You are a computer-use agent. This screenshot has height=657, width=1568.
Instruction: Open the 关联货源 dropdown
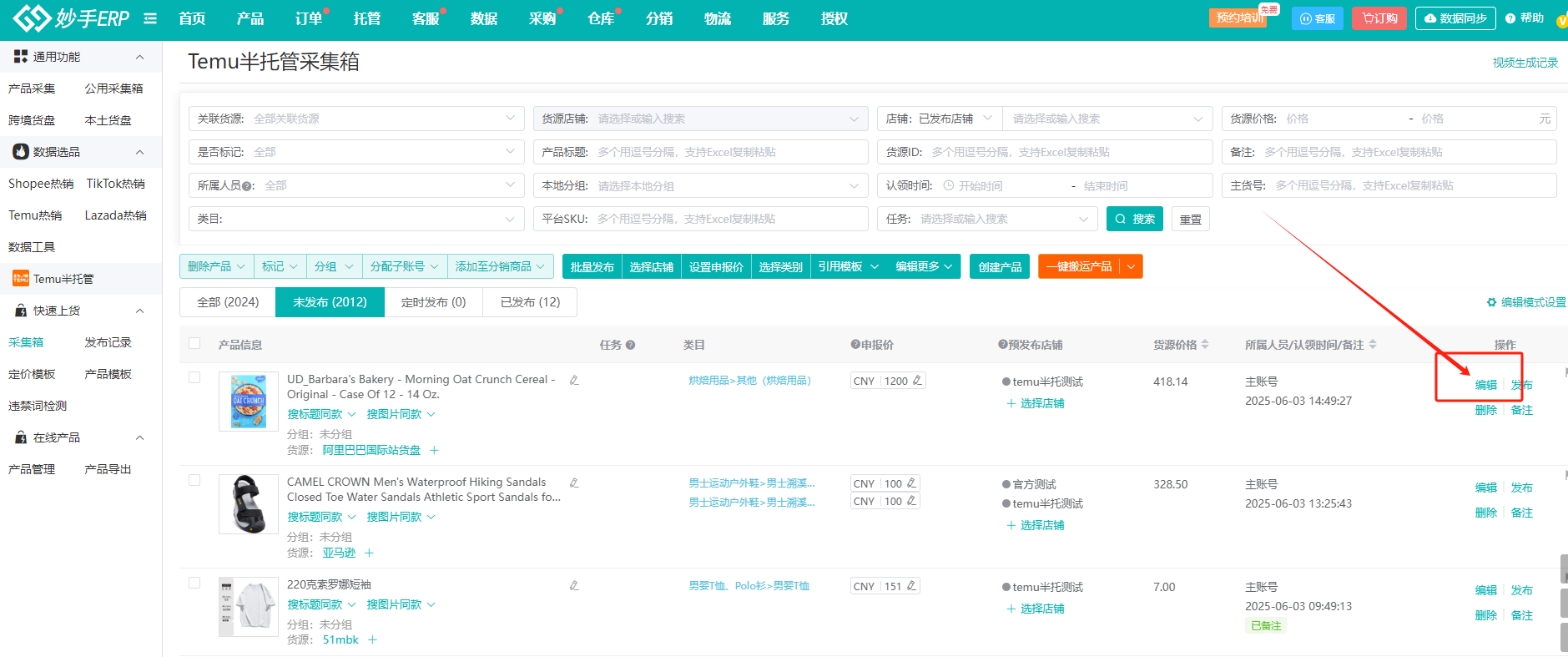[356, 119]
